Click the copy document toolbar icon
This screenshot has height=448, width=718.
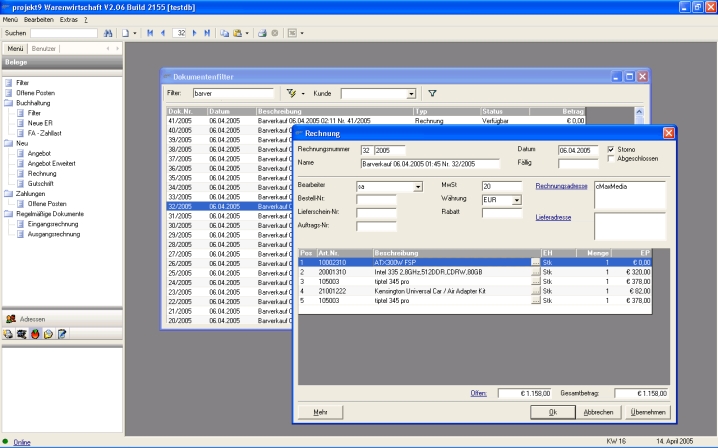[226, 33]
